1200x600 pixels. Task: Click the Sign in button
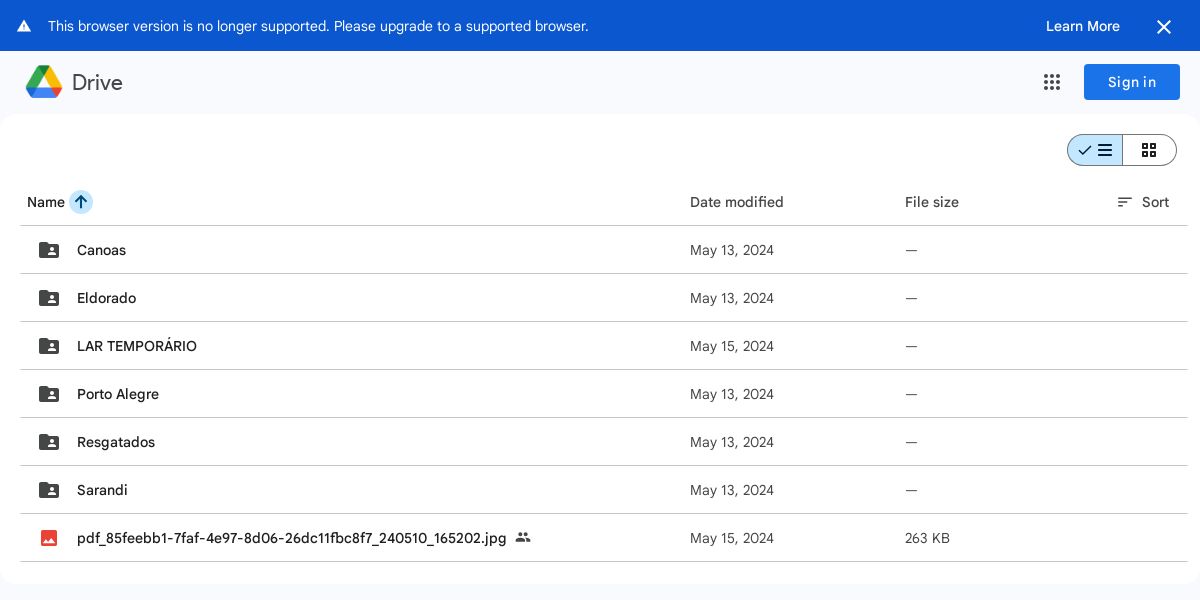(x=1131, y=82)
